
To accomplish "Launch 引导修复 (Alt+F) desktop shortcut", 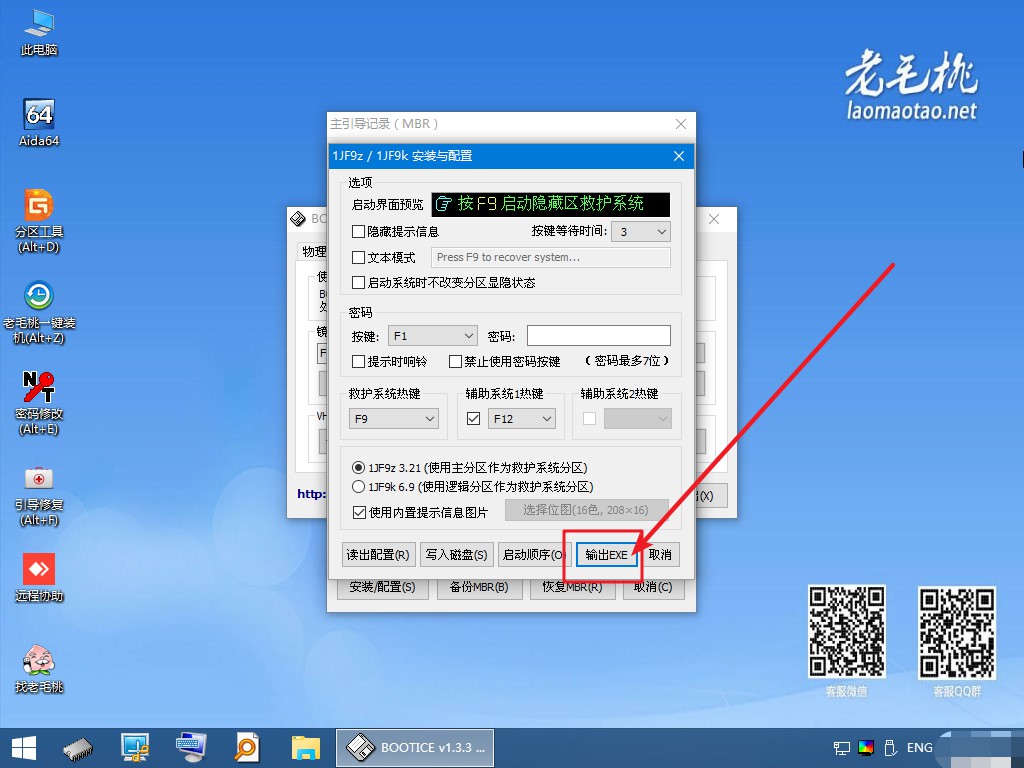I will (x=39, y=495).
